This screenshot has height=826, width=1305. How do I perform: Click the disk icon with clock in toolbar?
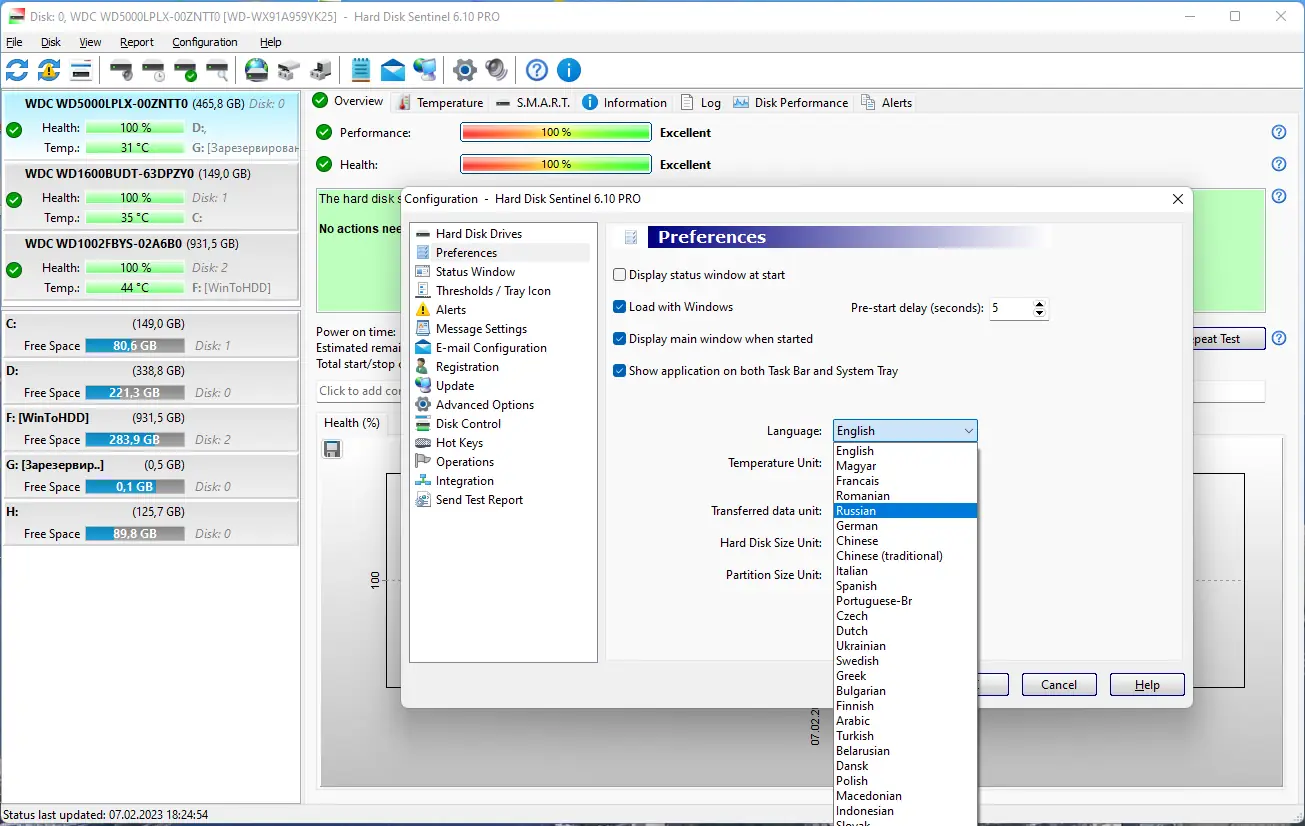click(x=153, y=70)
